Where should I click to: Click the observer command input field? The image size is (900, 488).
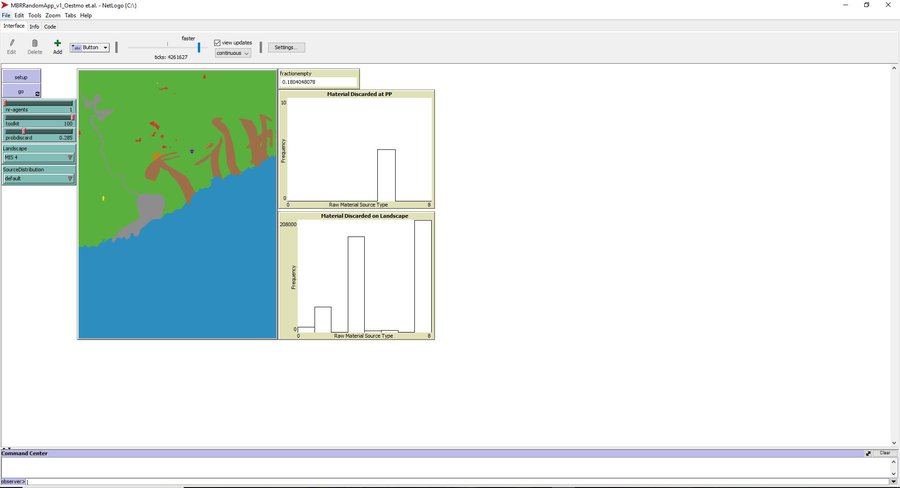point(450,482)
